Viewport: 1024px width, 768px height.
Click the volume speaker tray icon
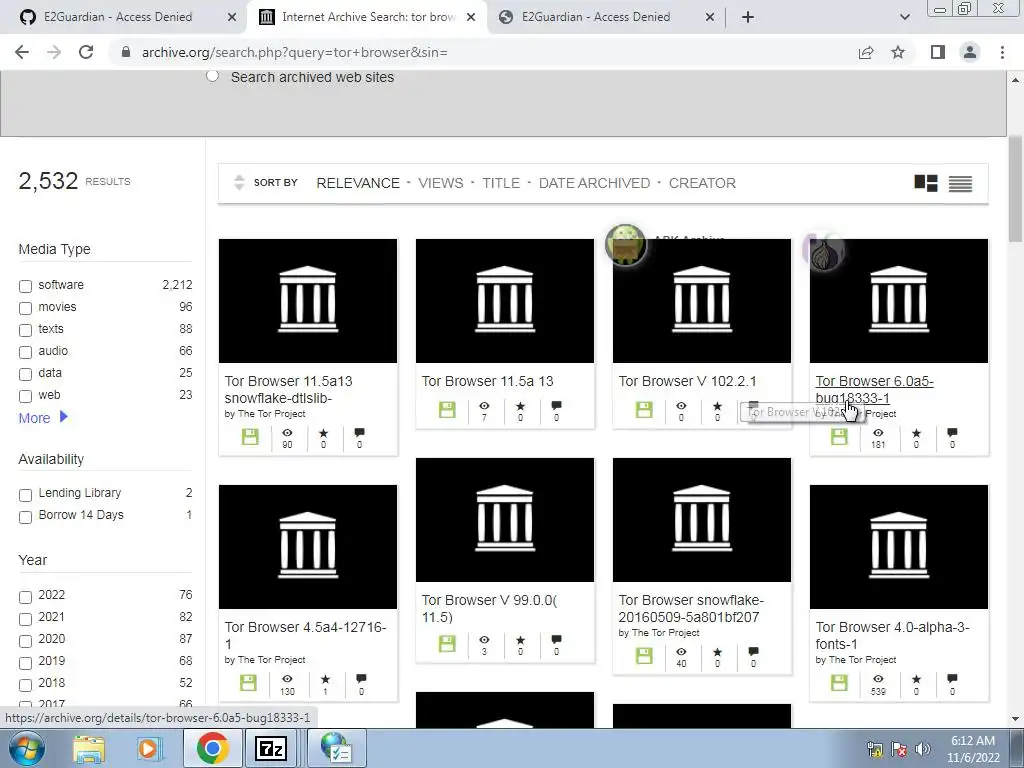tap(922, 749)
